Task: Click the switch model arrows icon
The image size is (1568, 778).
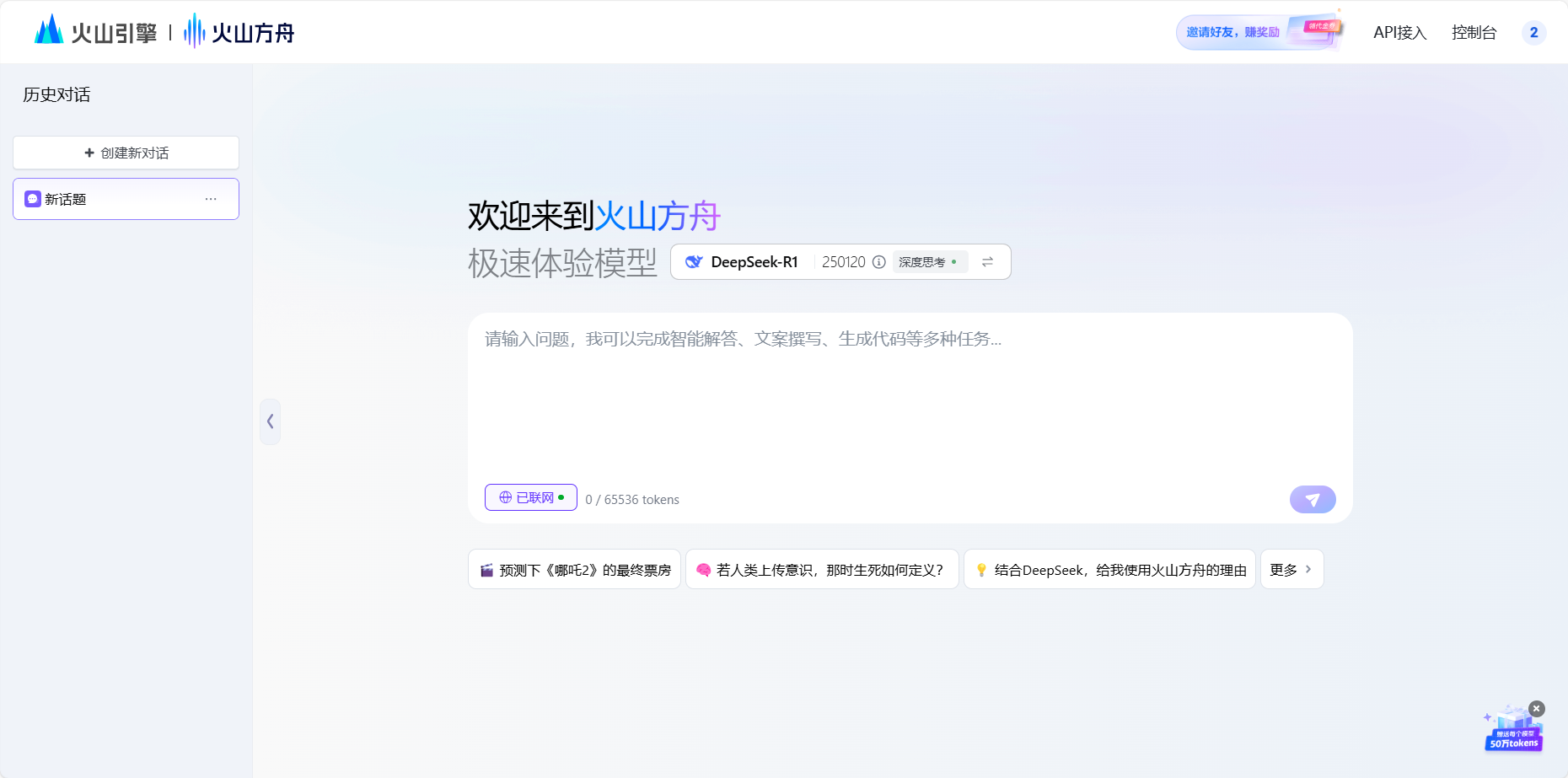Action: [987, 262]
